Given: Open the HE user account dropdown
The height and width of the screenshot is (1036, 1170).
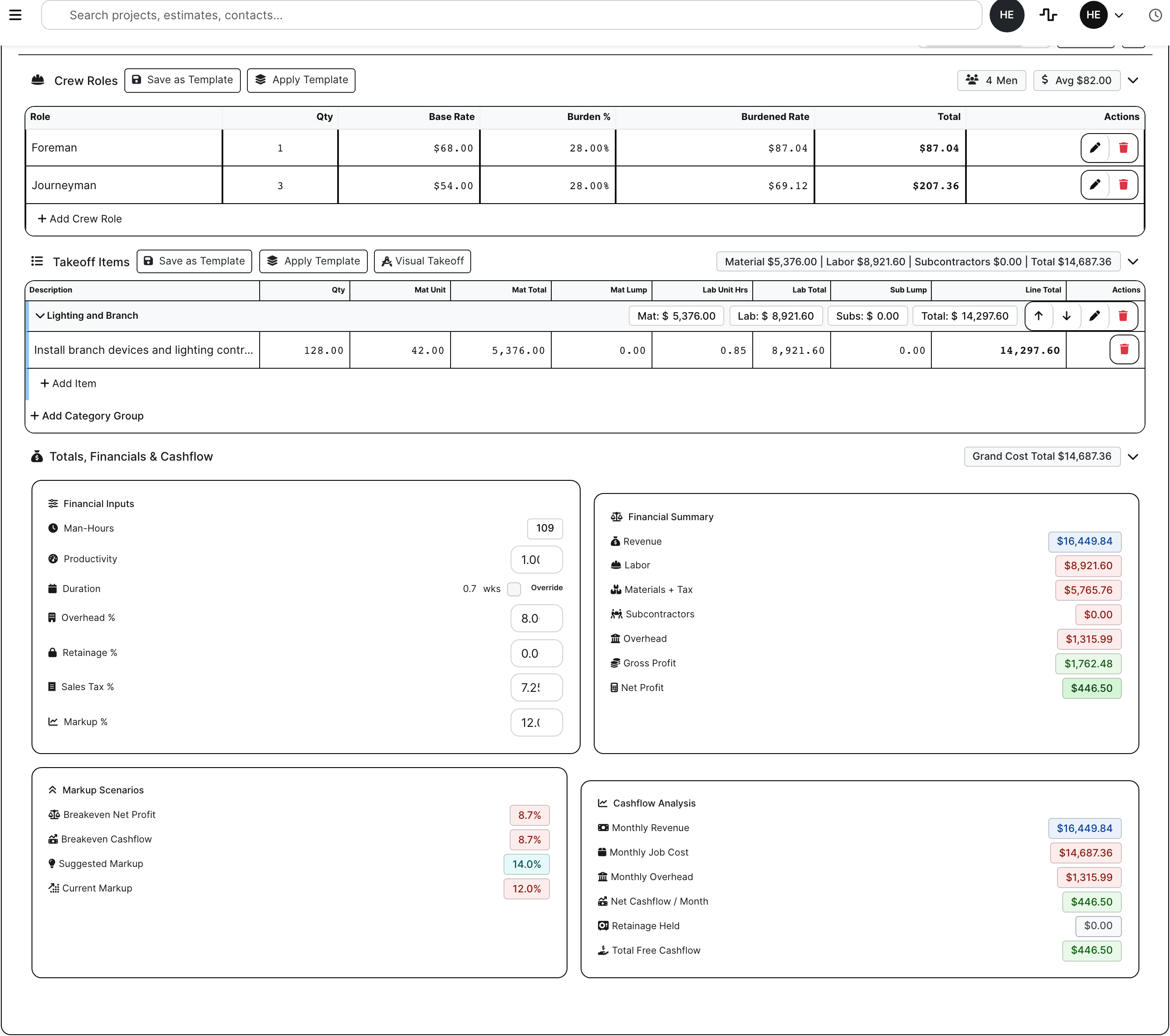Looking at the screenshot, I should [x=1103, y=15].
